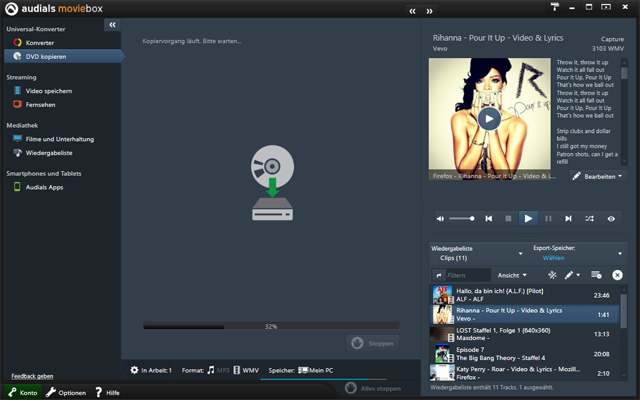Click the copy progress bar
640x400 pixels.
(271, 326)
